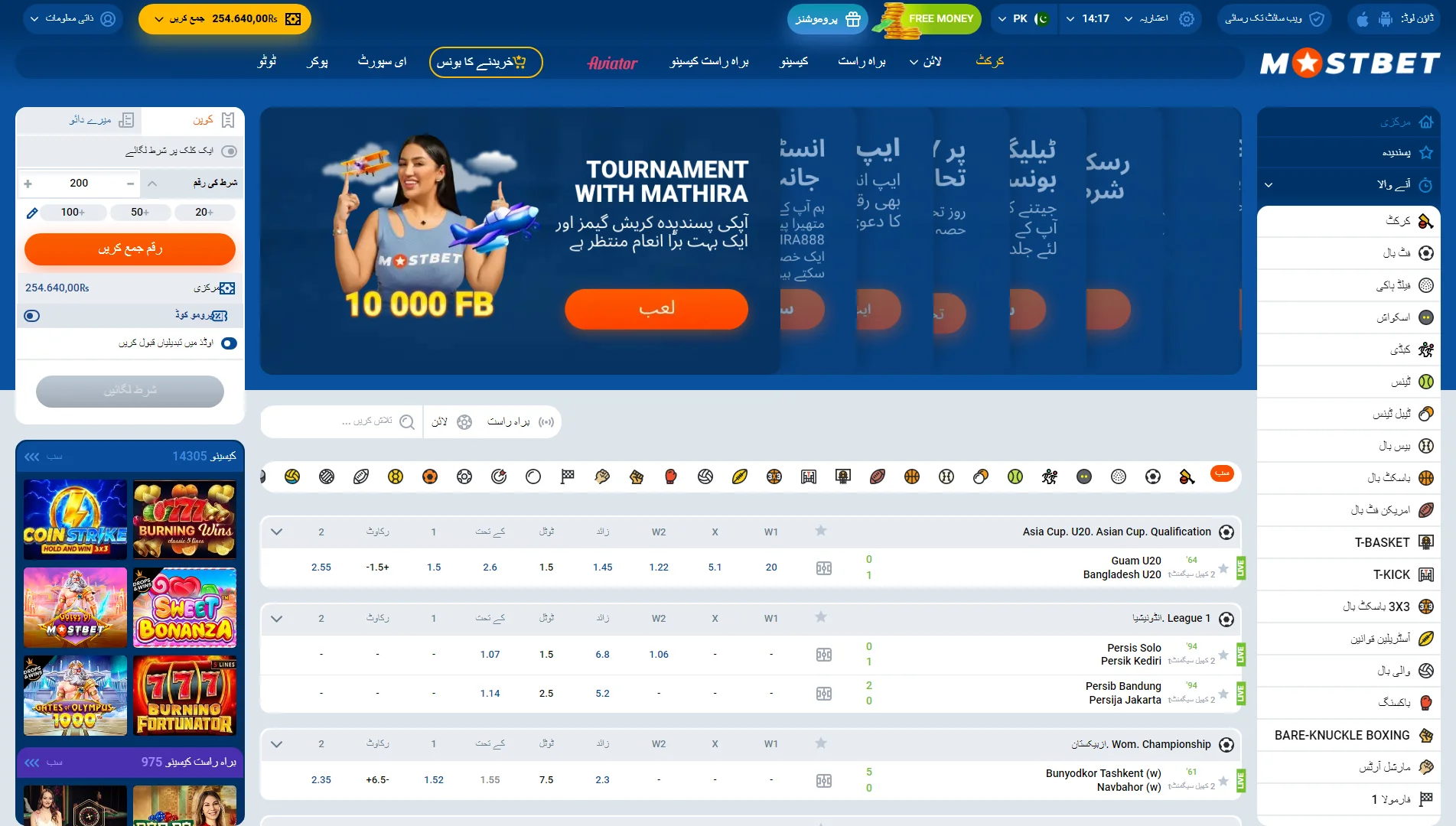Open Tennis in the sidebar list
Image resolution: width=1456 pixels, height=826 pixels.
coord(1348,382)
